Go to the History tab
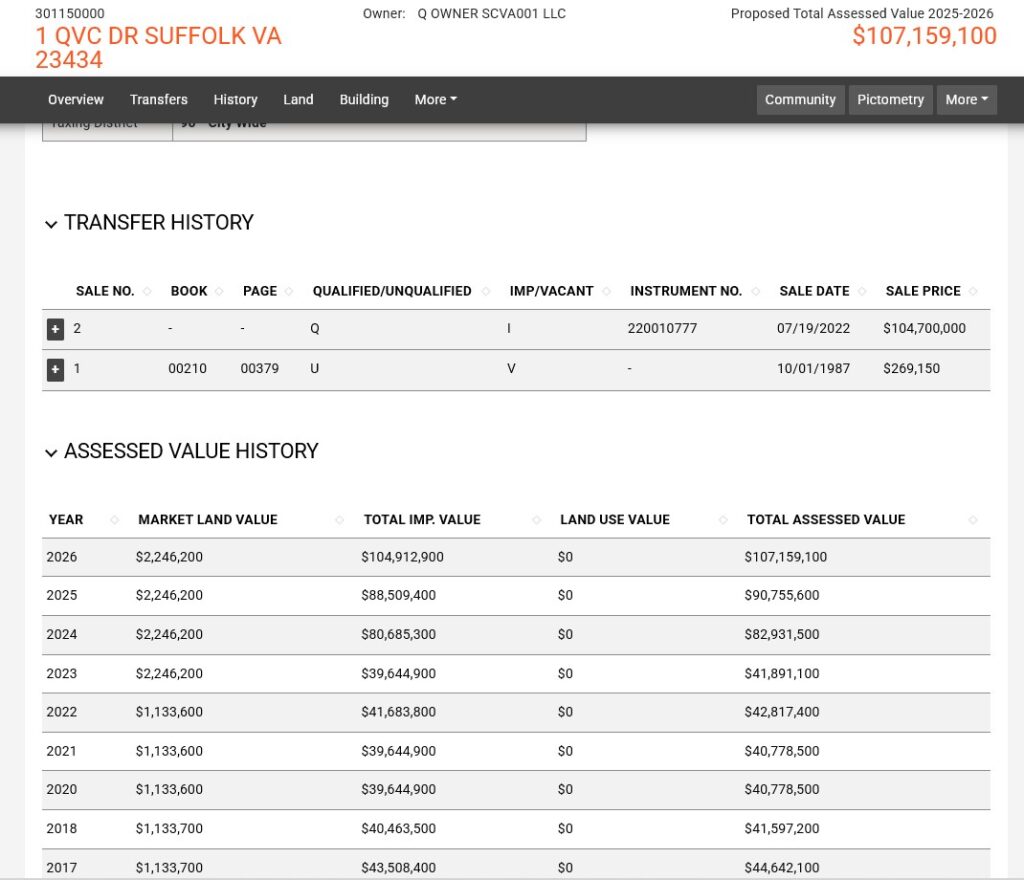 (x=235, y=100)
